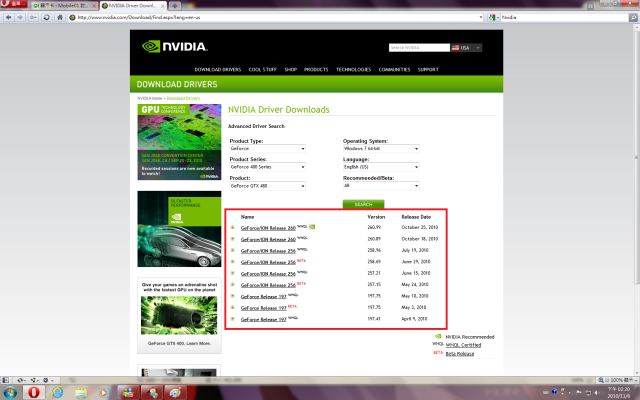Open the Paint palette icon on taskbar

(x=175, y=393)
